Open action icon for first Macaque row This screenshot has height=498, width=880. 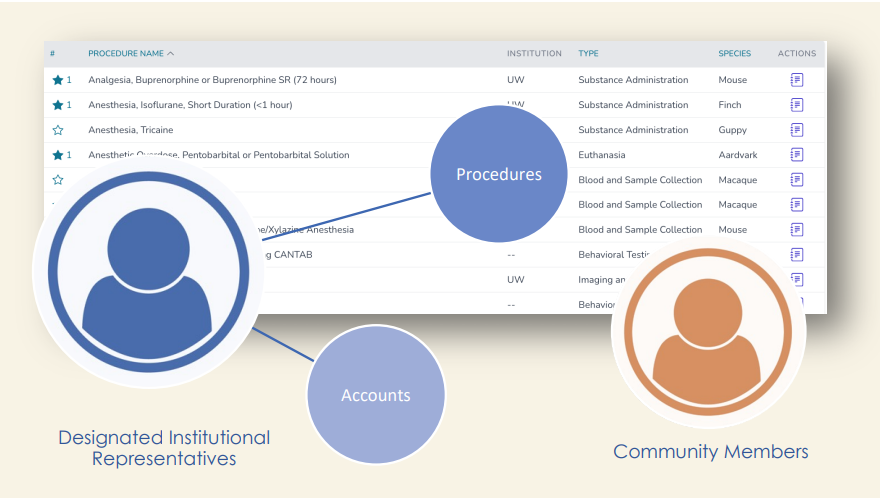point(796,180)
